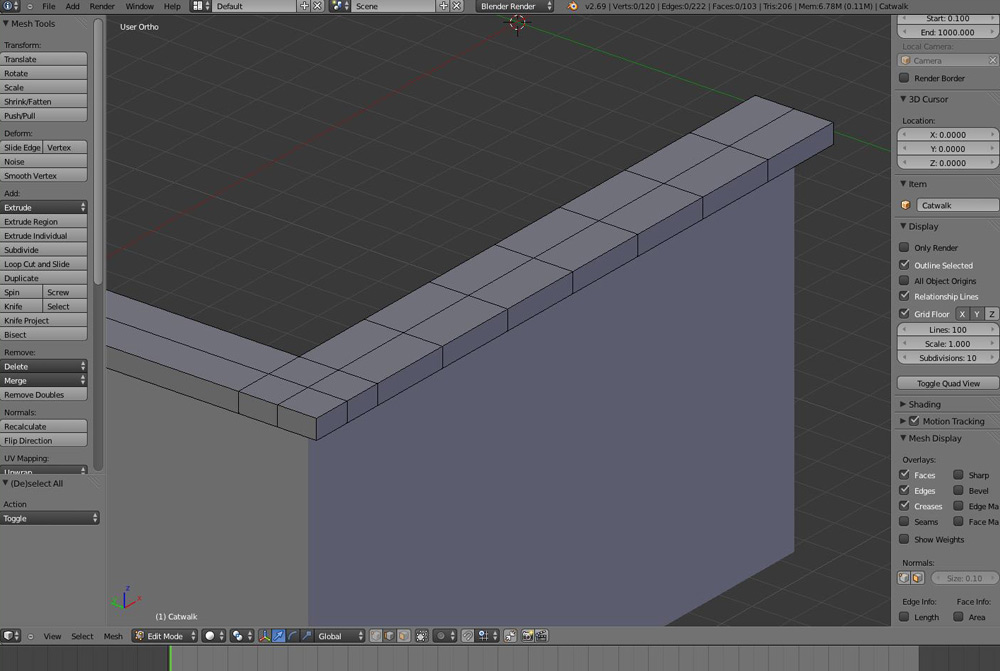Click the Blender logo icon
This screenshot has height=671, width=1000.
tap(572, 6)
